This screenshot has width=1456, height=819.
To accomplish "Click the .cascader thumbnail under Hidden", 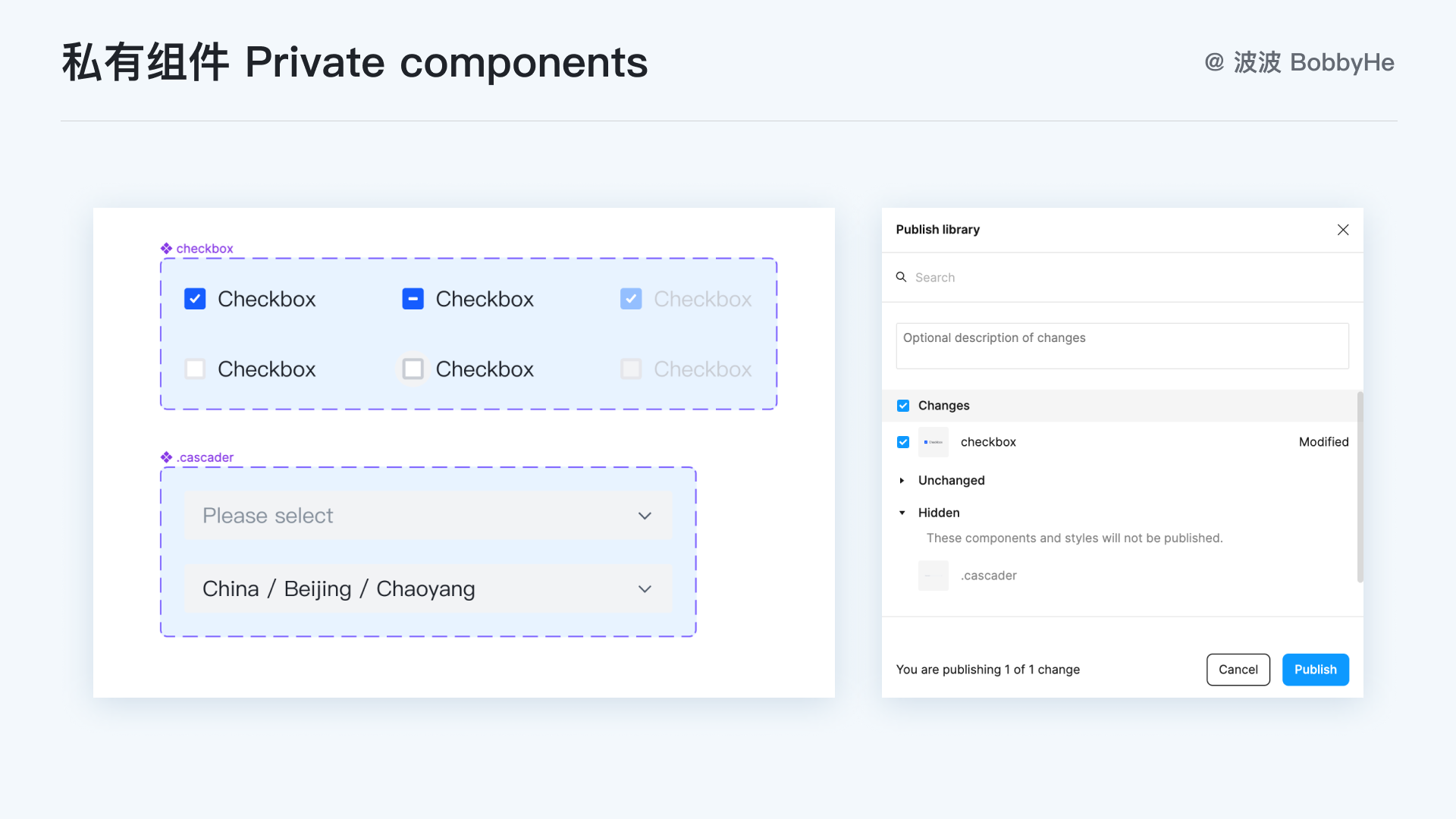I will click(x=933, y=576).
